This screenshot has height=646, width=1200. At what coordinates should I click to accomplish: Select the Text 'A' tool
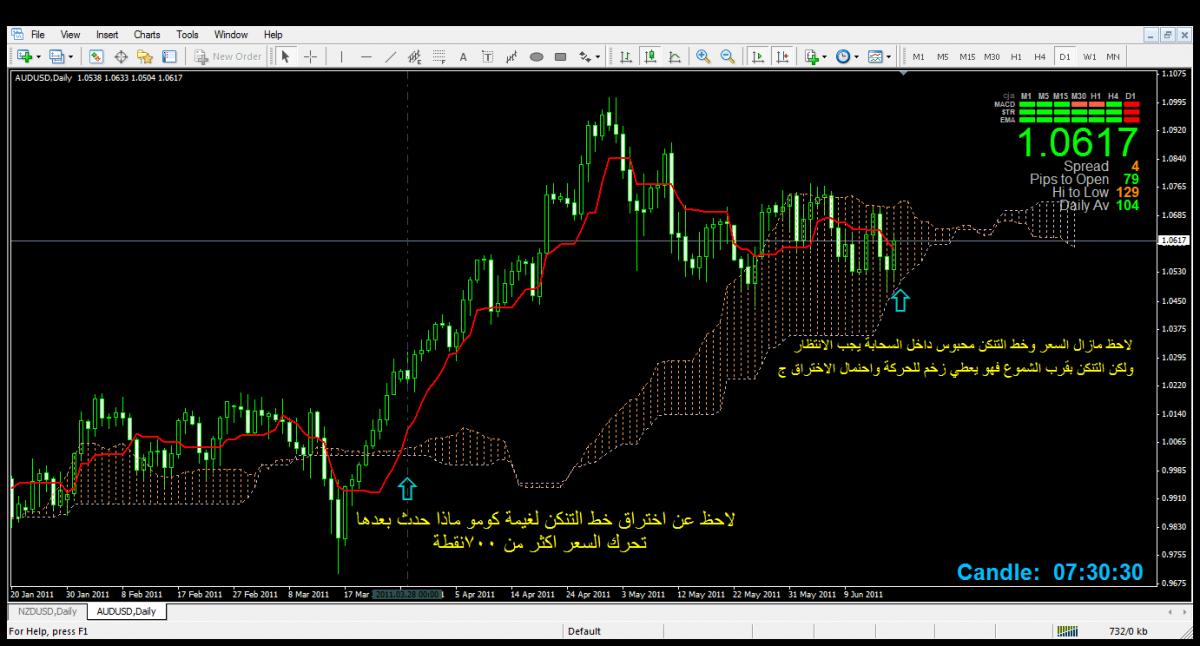463,57
